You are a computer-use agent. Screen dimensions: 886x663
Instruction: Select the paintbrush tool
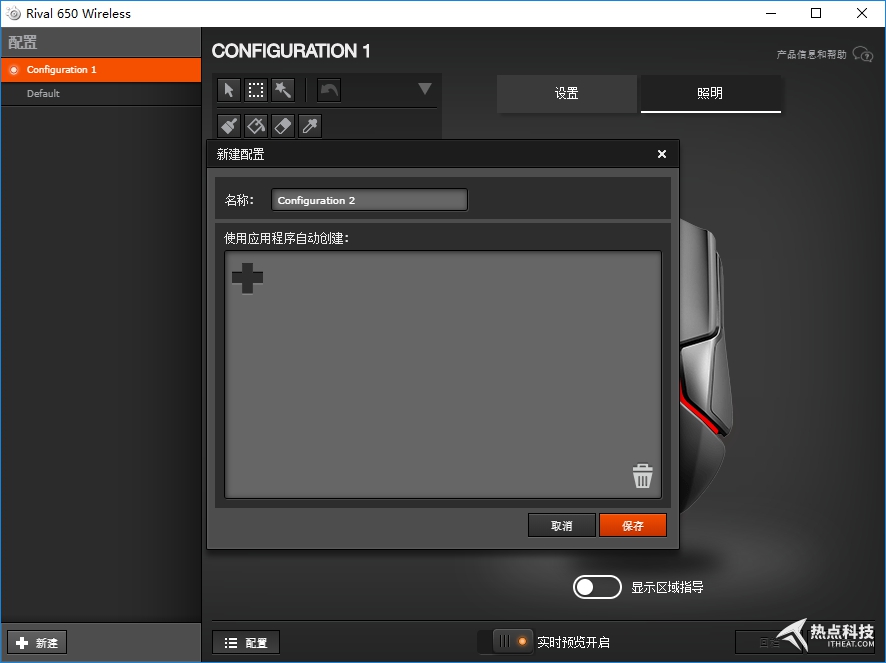click(x=229, y=126)
